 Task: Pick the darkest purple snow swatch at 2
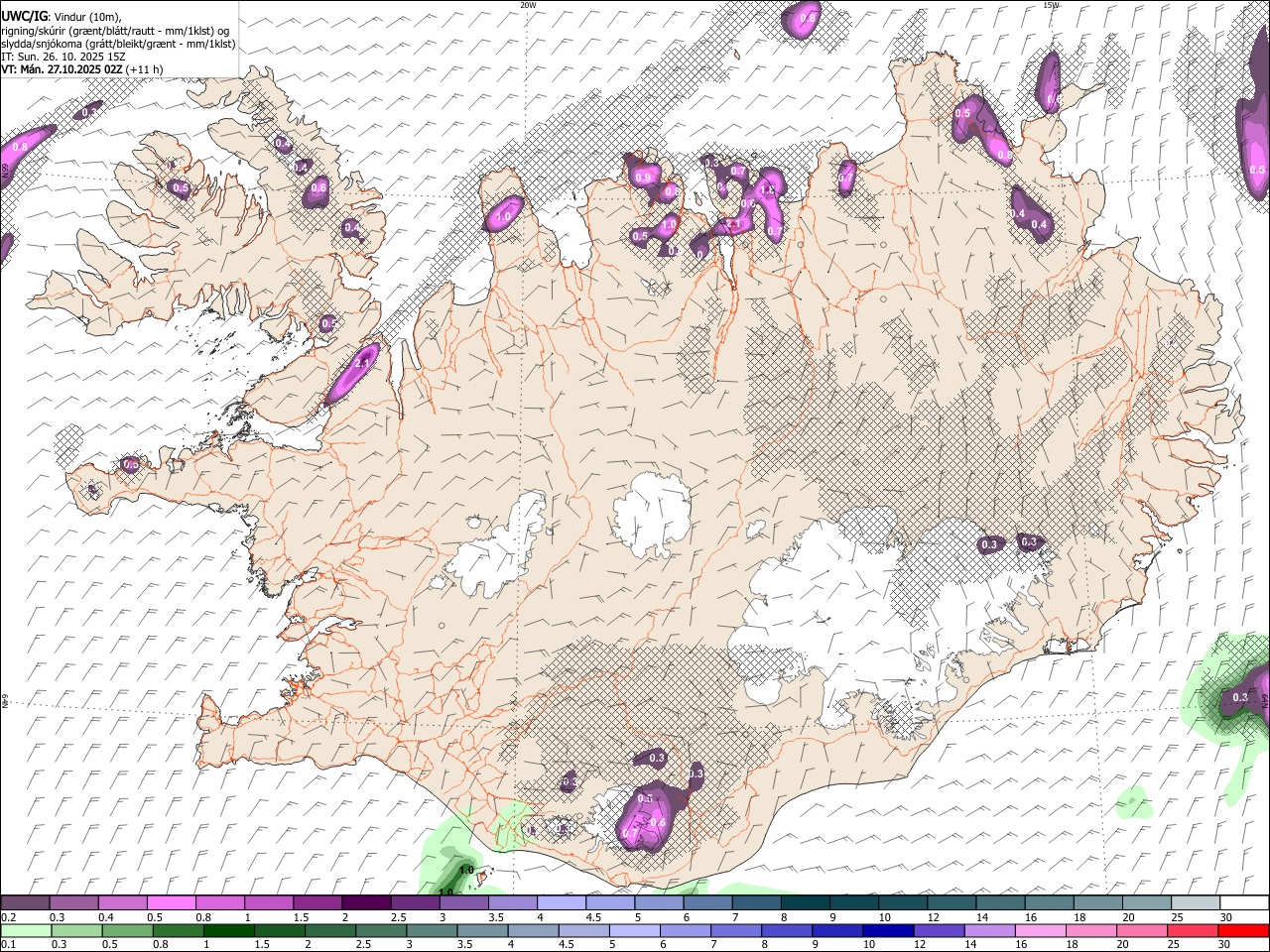[365, 903]
